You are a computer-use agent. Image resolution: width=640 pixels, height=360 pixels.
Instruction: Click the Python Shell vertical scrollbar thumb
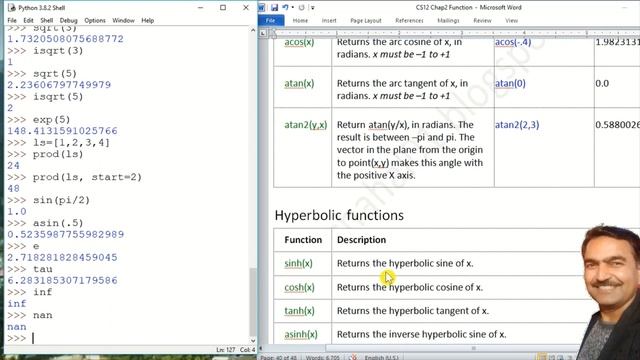coord(253,301)
